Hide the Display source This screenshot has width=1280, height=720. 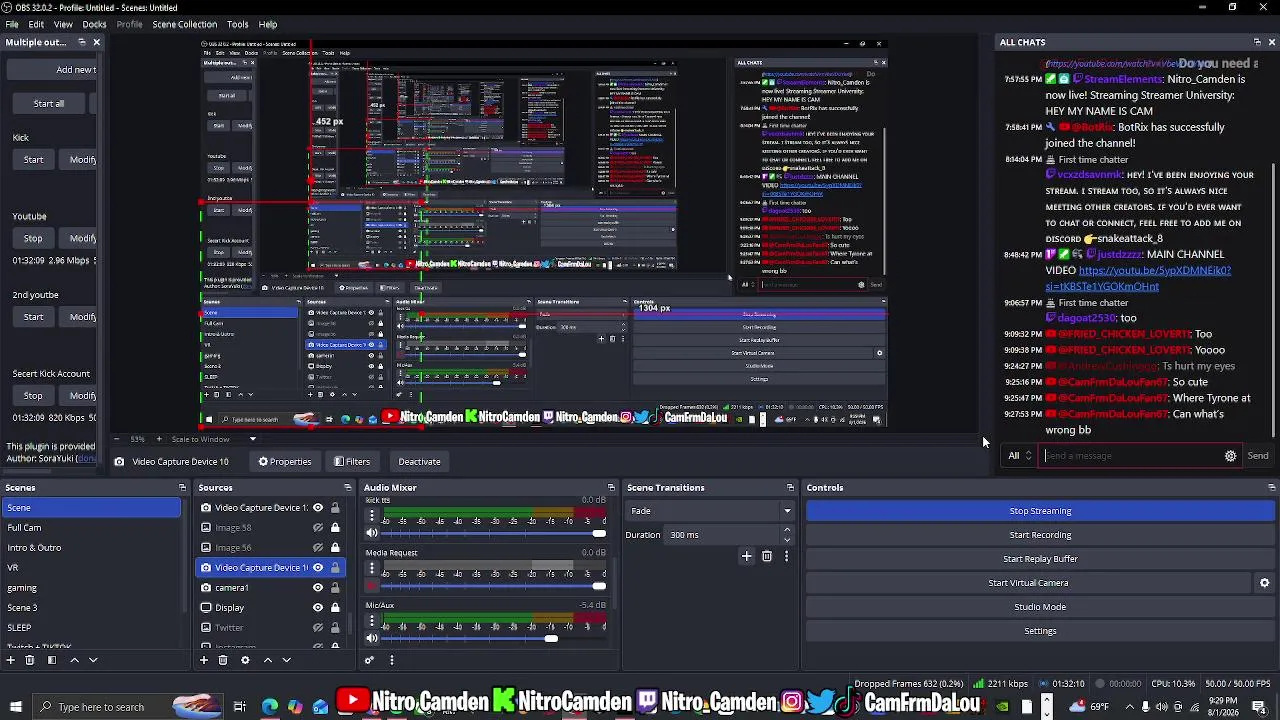pyautogui.click(x=318, y=608)
